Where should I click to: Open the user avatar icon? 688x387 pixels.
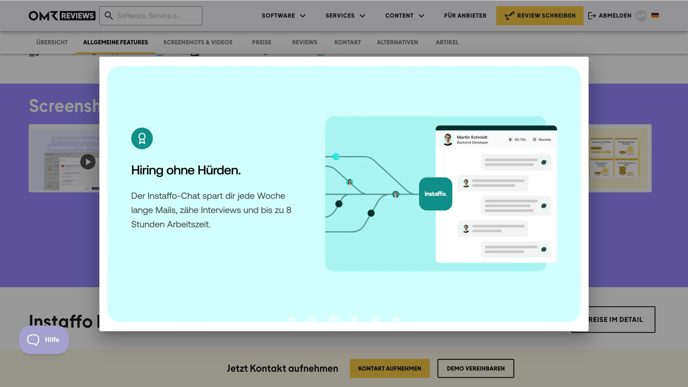[641, 16]
